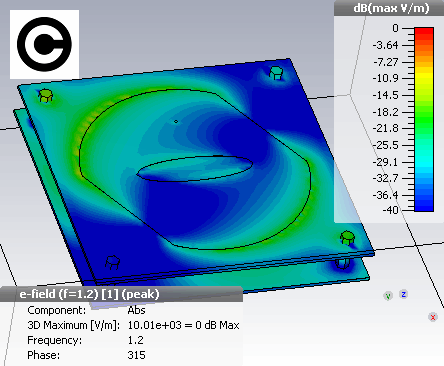Click the bottom-right green hexagonal screw
This screenshot has height=366, width=444.
tap(347, 237)
